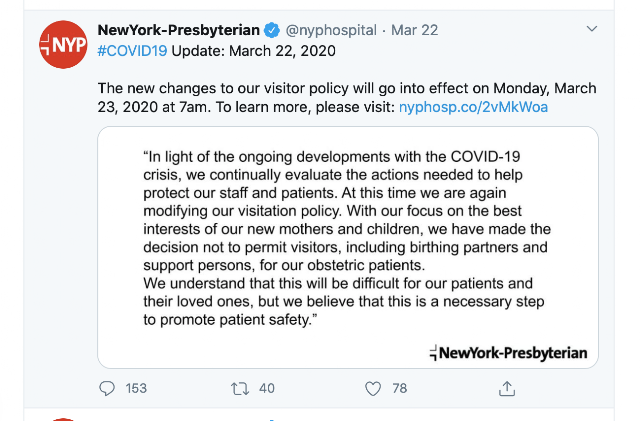
Task: Click the "Update: March 22, 2020" text
Action: point(253,51)
